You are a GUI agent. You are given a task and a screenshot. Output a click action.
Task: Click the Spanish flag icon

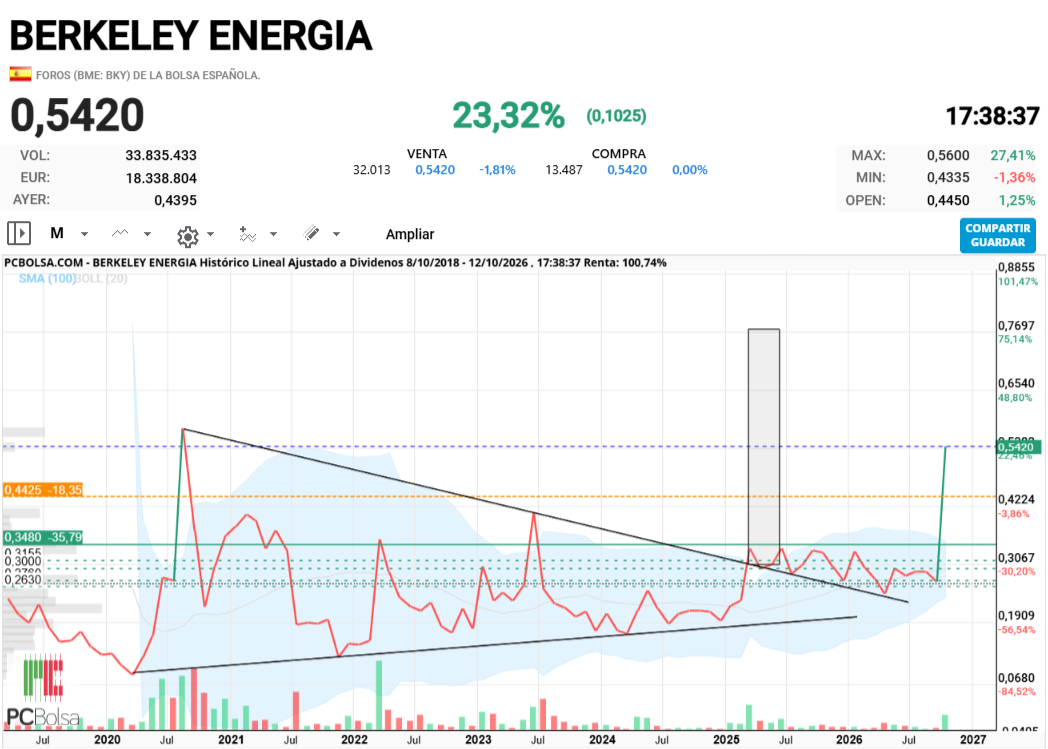[x=20, y=74]
